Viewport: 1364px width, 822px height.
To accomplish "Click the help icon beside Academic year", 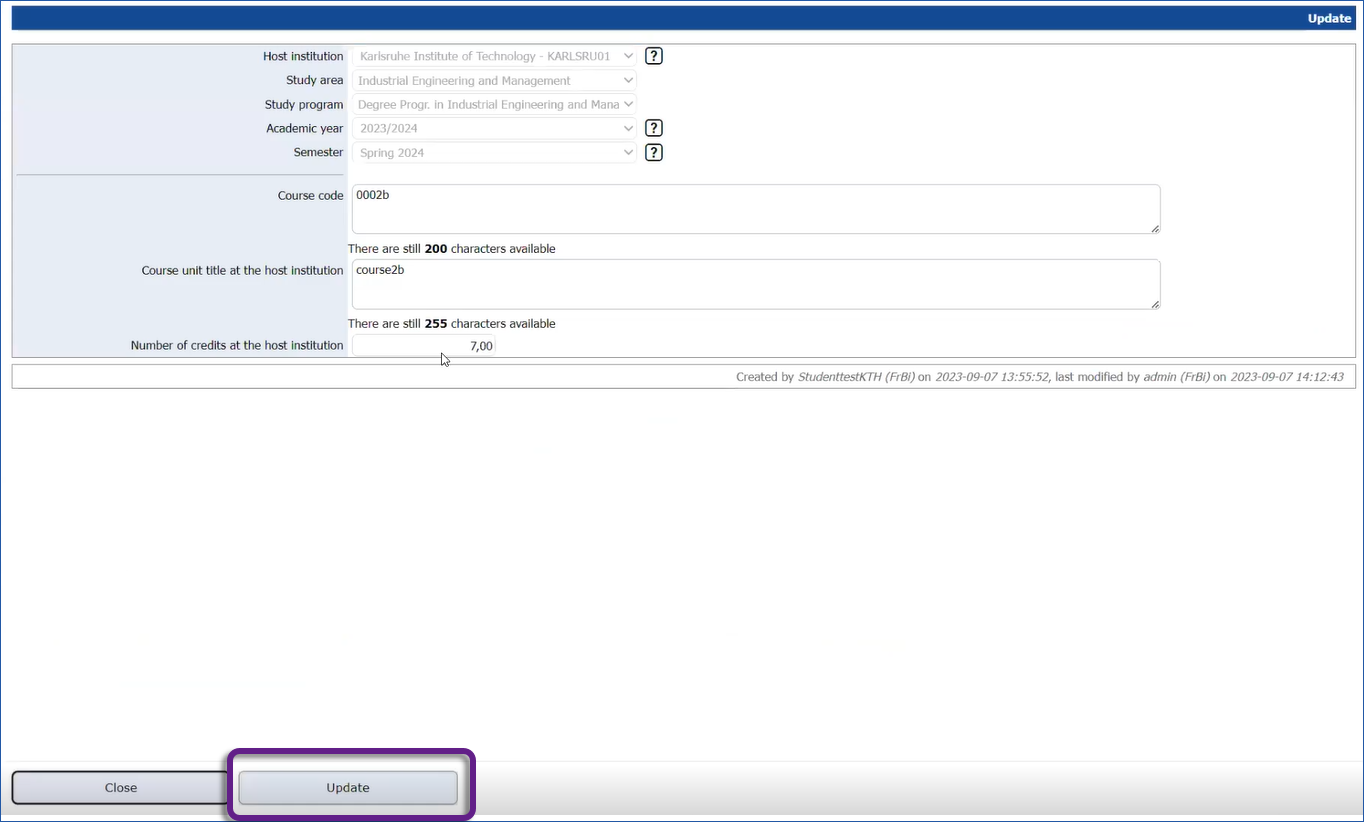I will 654,128.
